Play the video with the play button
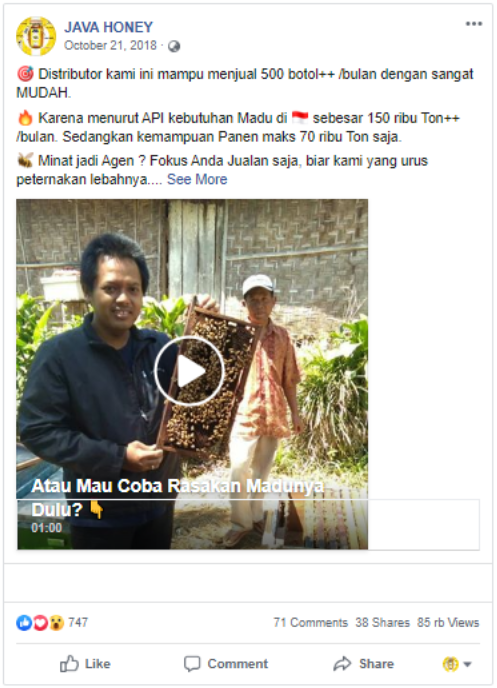497x688 pixels. tap(189, 371)
